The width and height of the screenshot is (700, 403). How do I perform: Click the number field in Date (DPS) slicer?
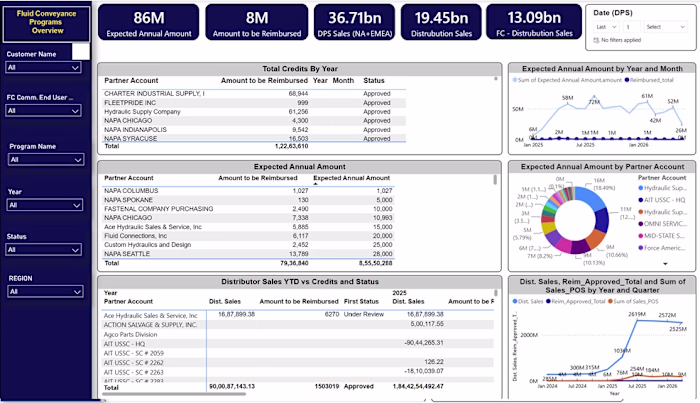pos(631,27)
